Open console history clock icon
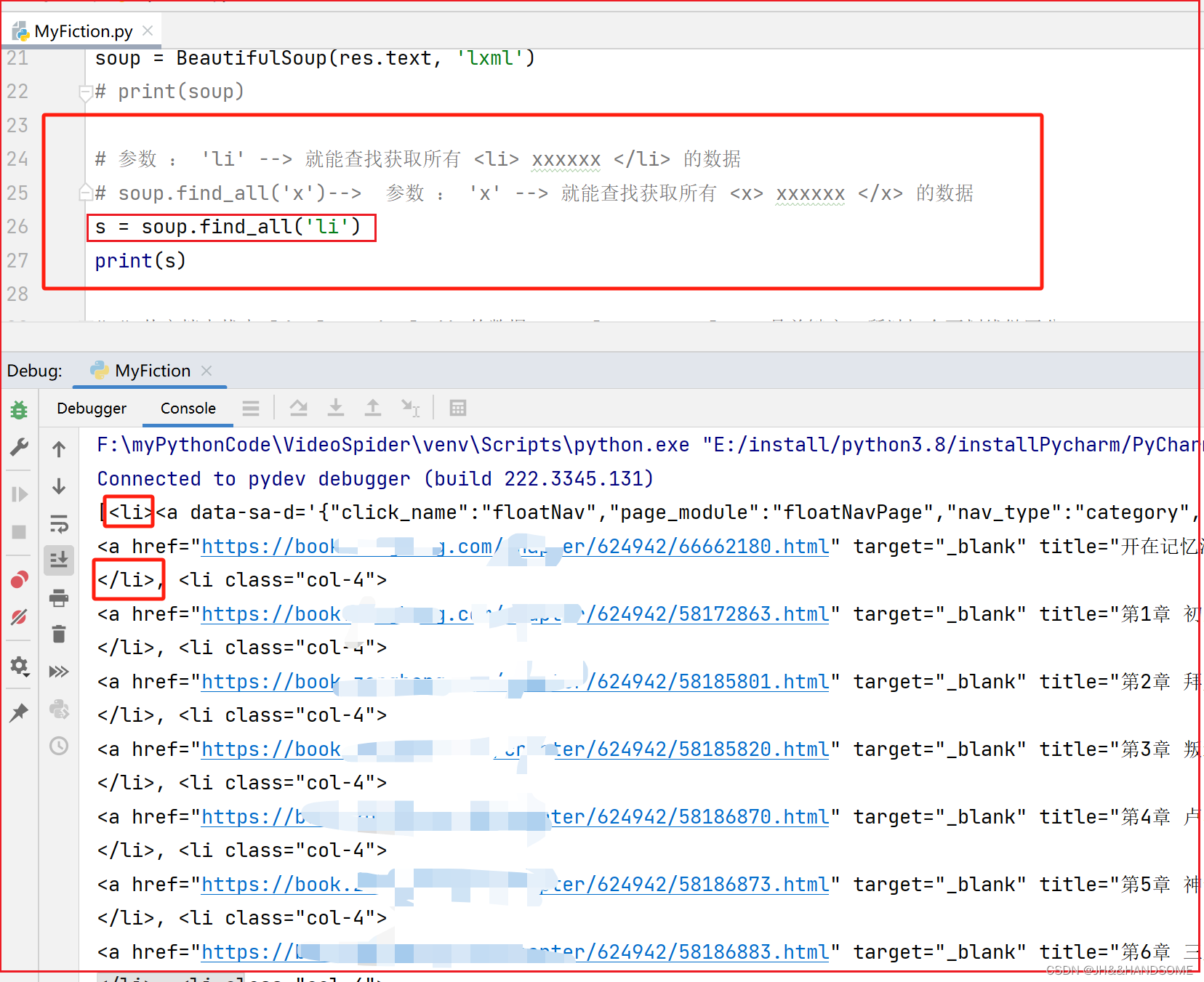The height and width of the screenshot is (982, 1204). tap(59, 746)
